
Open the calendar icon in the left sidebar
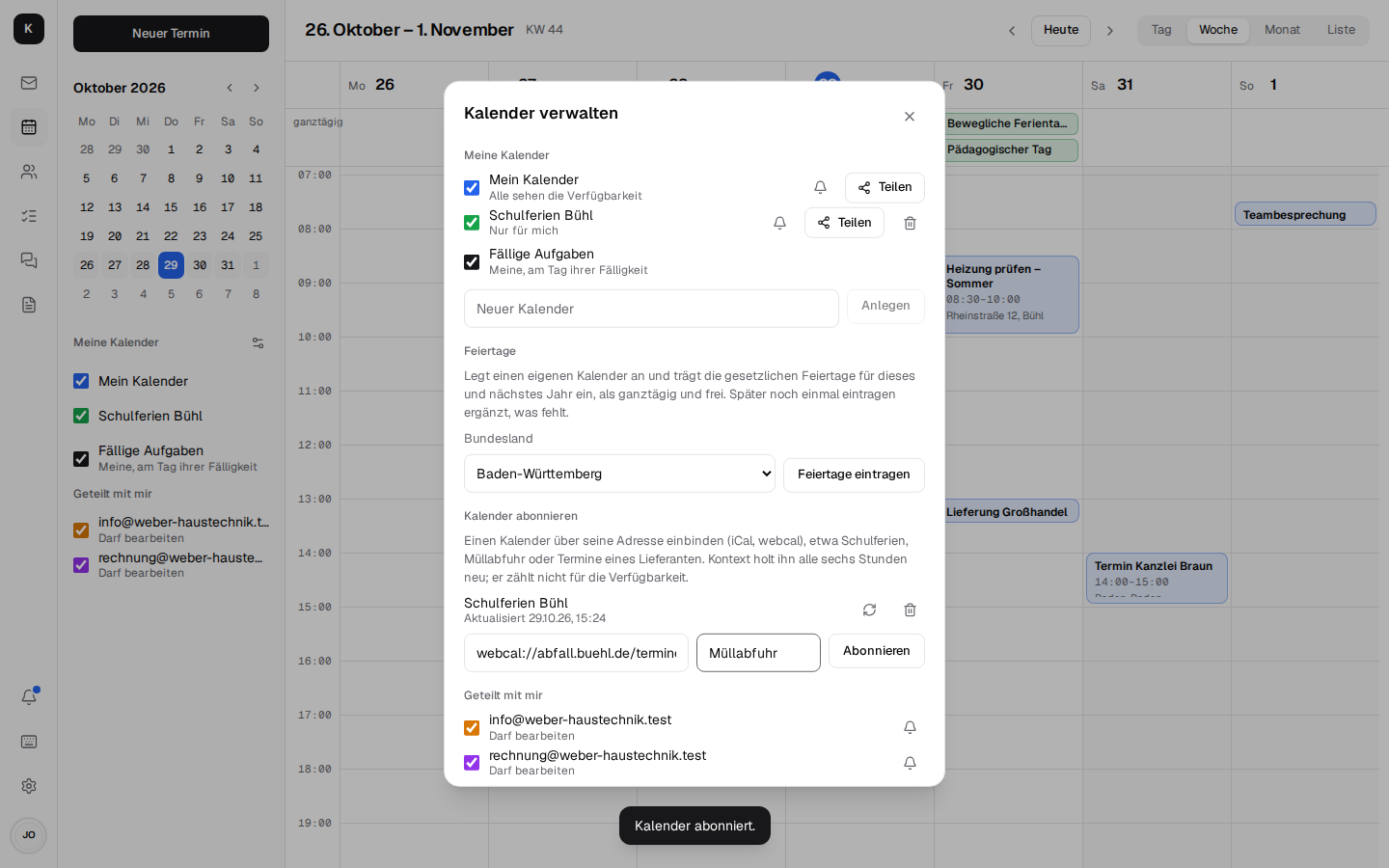[x=29, y=127]
